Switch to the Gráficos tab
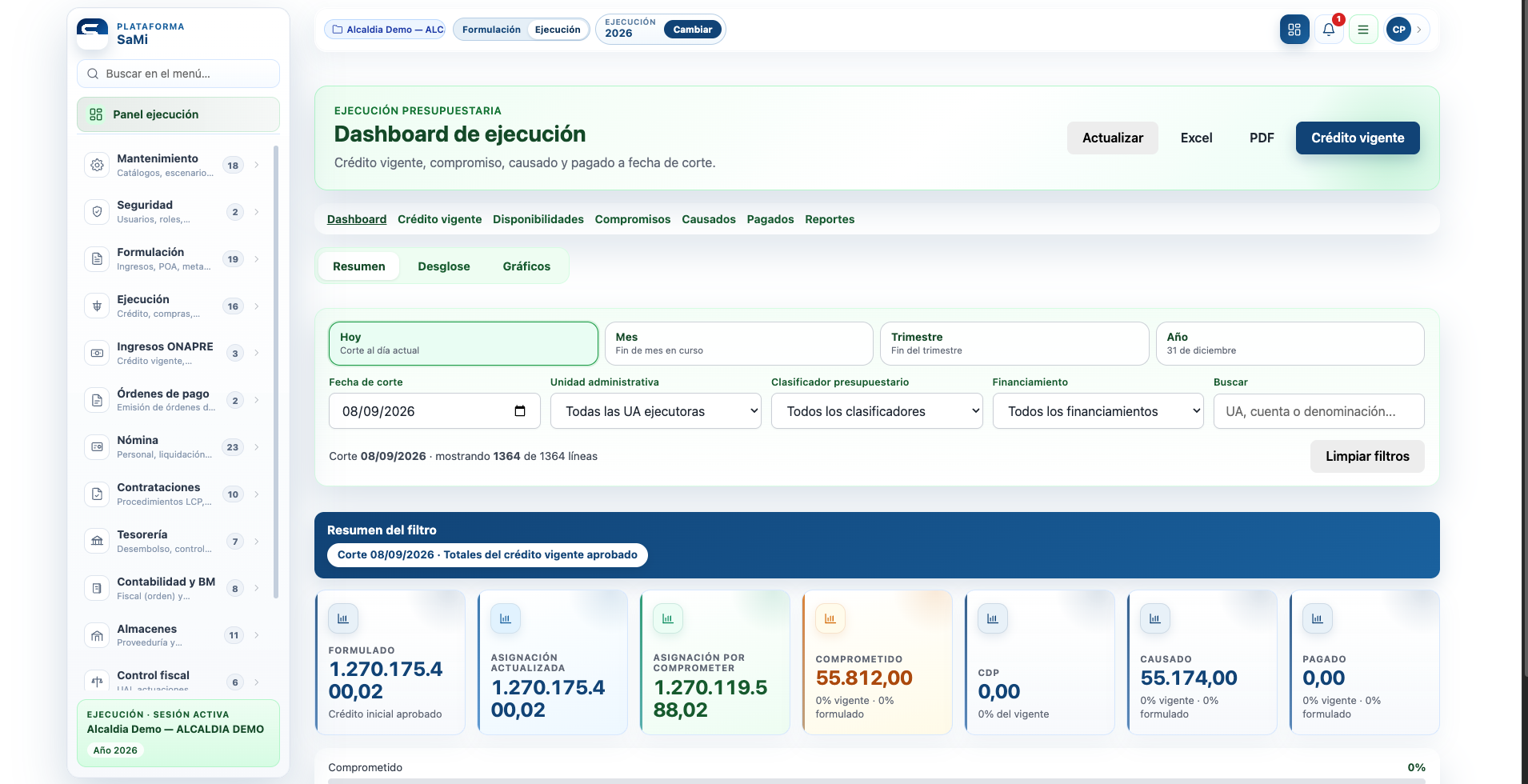The width and height of the screenshot is (1528, 784). click(526, 266)
